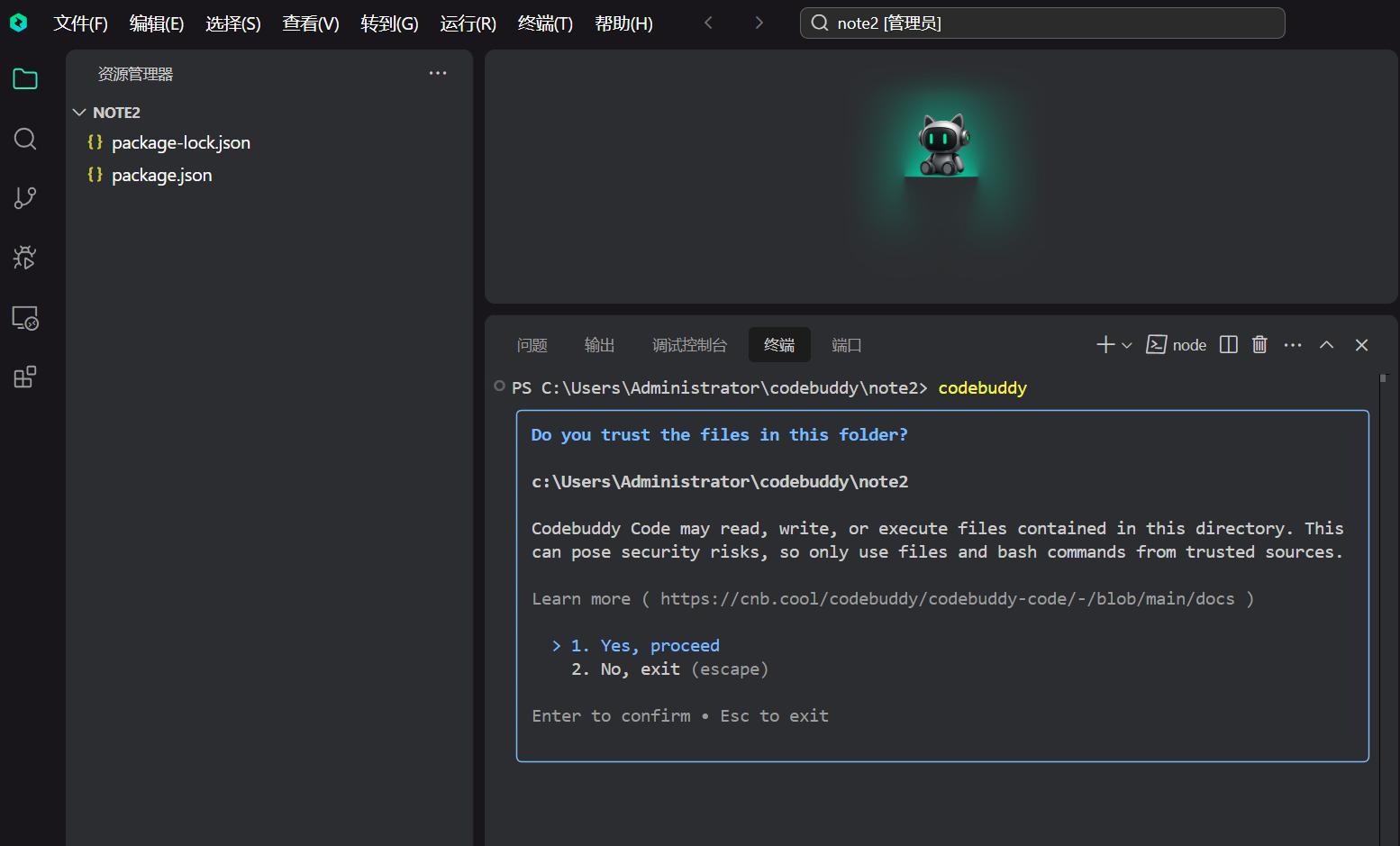Choose option 2 No, exit
This screenshot has height=846, width=1400.
pos(669,669)
